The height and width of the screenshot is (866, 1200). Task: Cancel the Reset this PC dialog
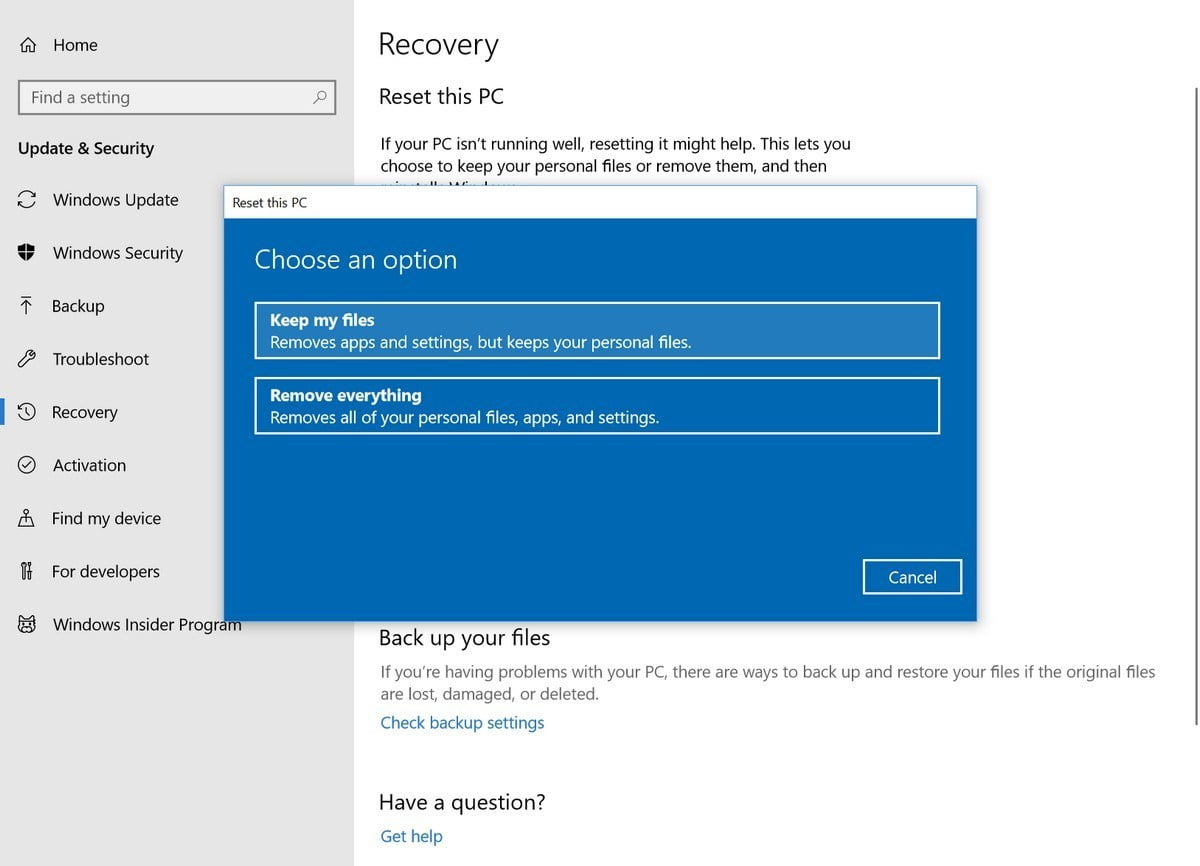(x=911, y=577)
